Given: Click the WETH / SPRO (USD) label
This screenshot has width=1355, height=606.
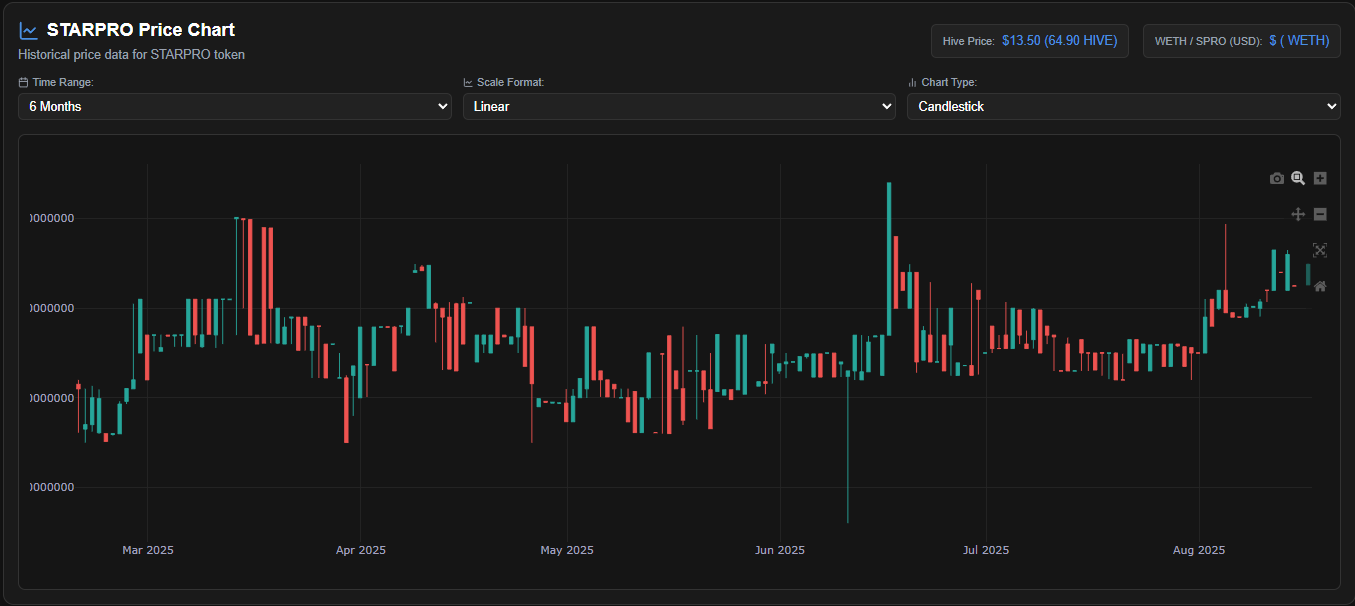Looking at the screenshot, I should (x=1208, y=41).
